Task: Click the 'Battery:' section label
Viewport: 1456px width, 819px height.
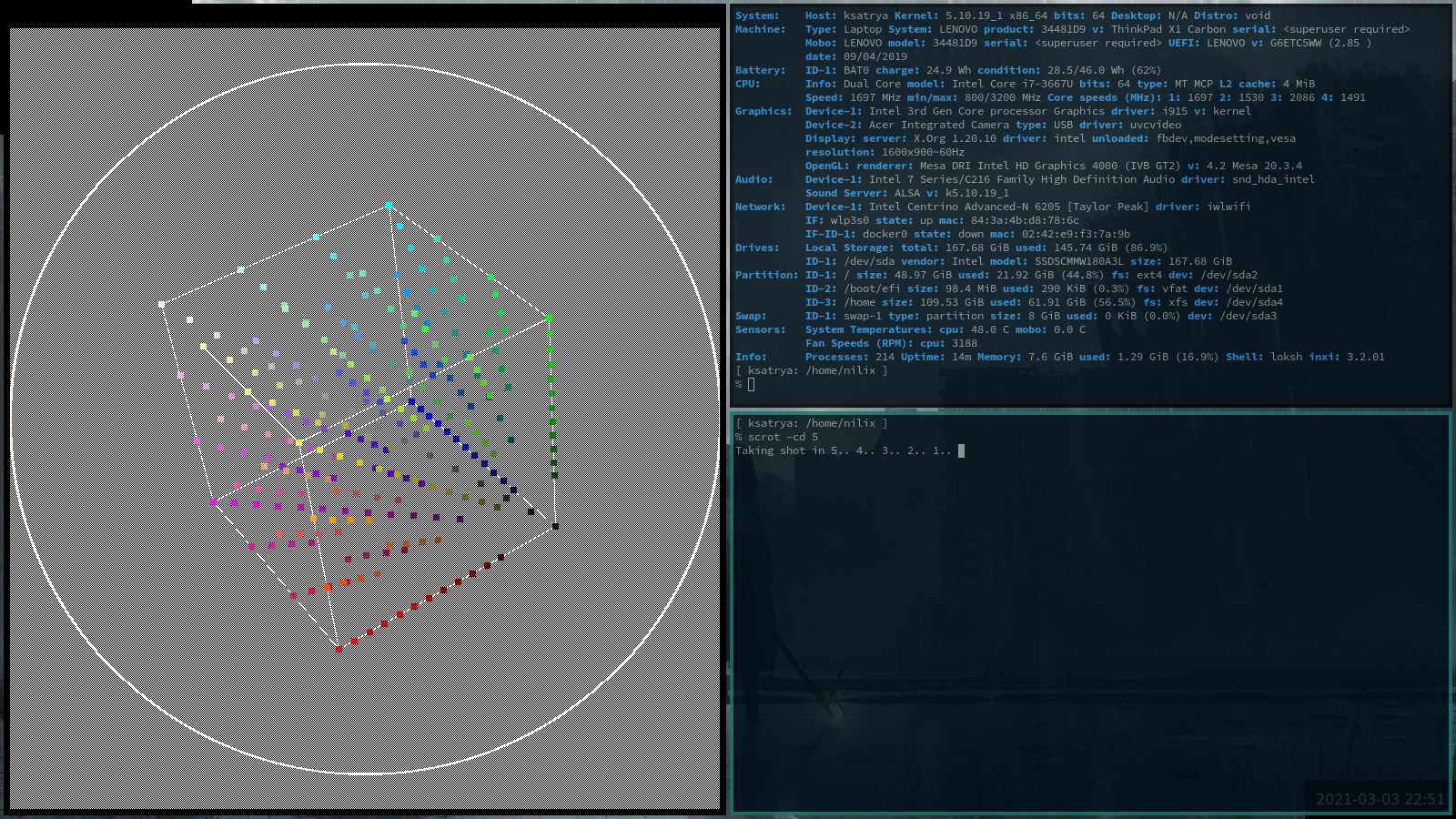Action: (x=760, y=70)
